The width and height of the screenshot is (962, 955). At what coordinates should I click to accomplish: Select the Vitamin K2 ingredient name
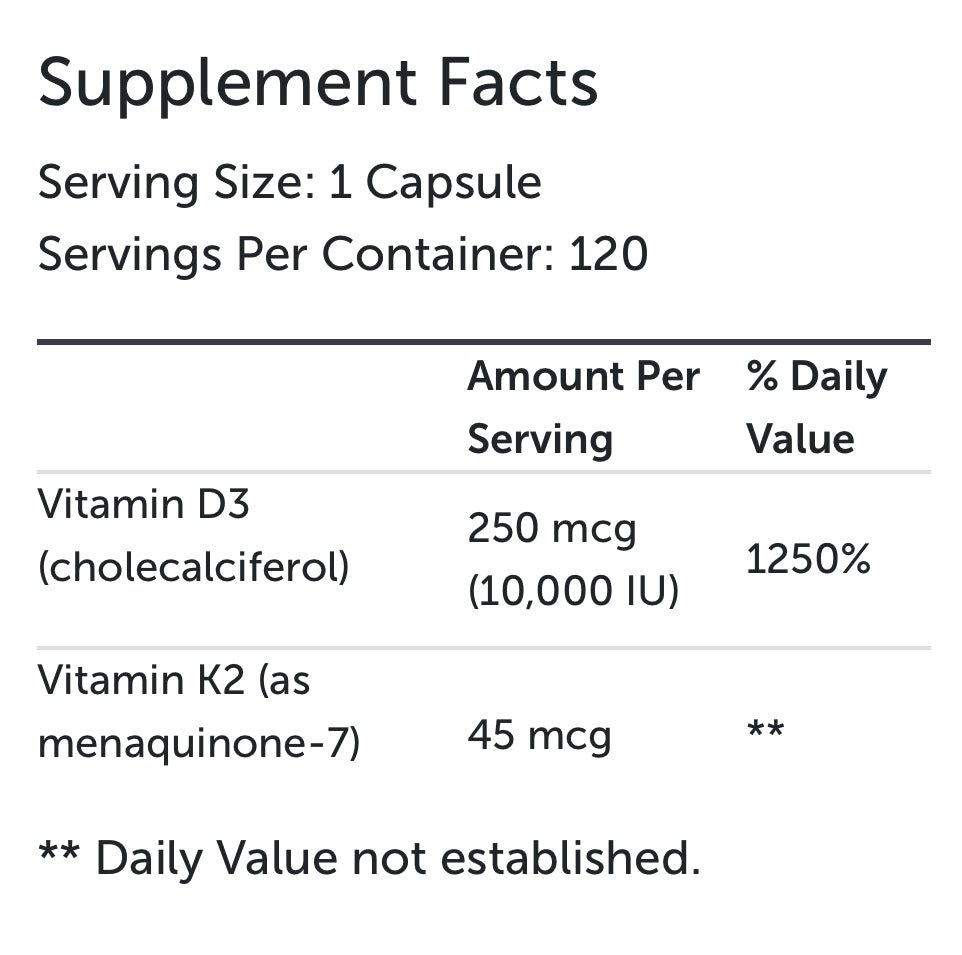coord(174,682)
